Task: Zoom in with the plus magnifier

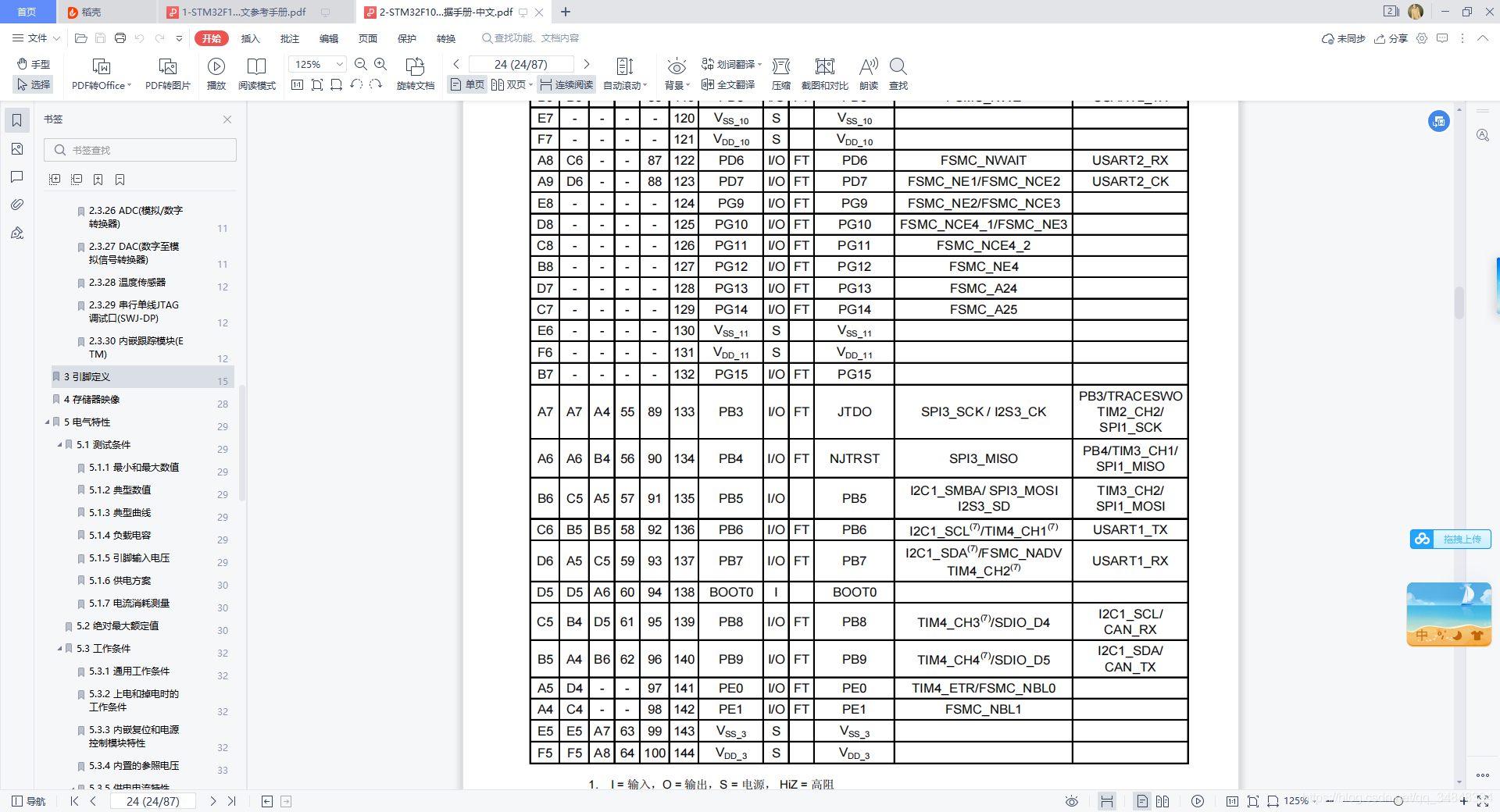Action: pyautogui.click(x=380, y=64)
